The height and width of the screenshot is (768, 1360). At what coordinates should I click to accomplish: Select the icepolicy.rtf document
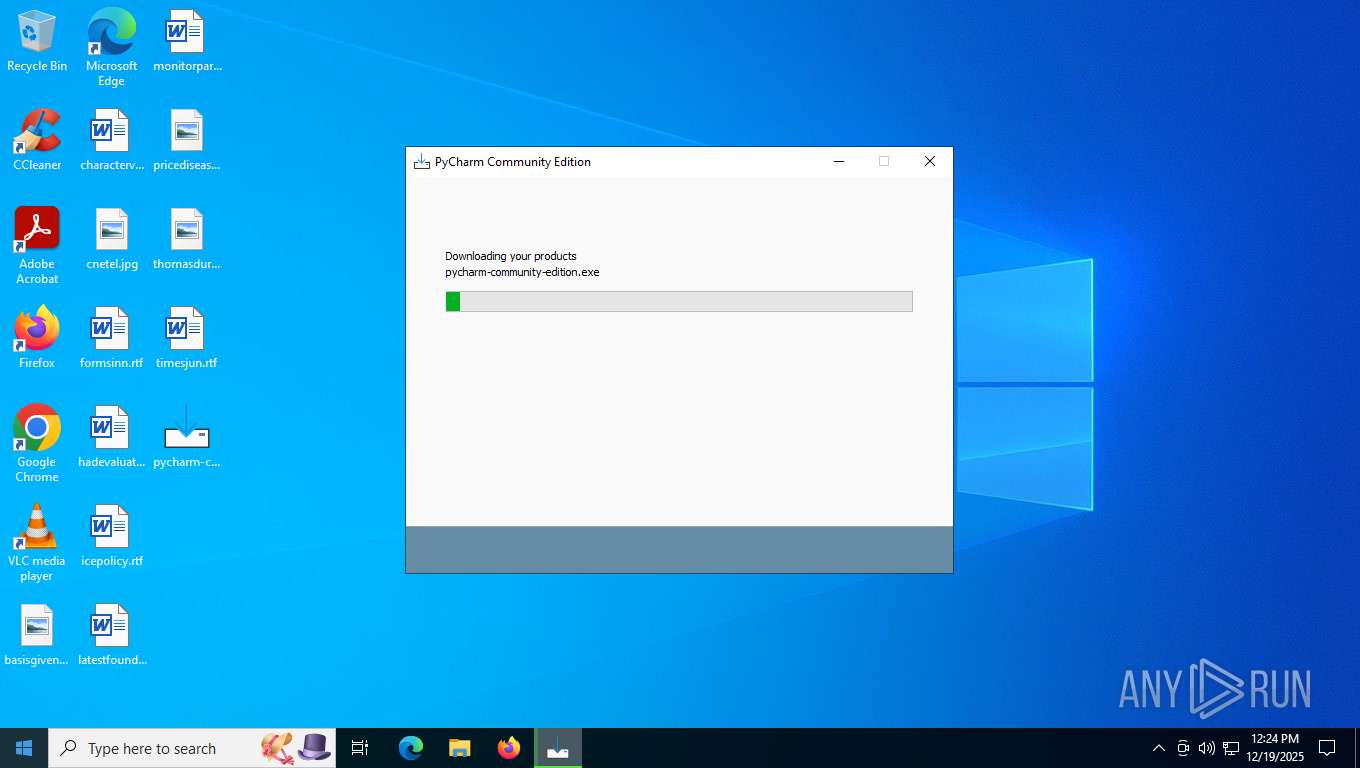[x=111, y=536]
